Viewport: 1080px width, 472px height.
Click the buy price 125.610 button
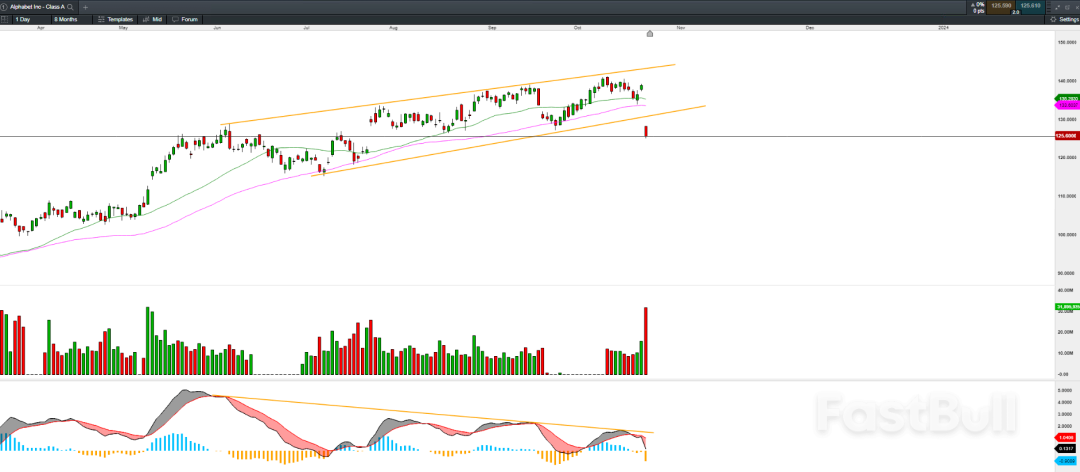tap(1031, 7)
